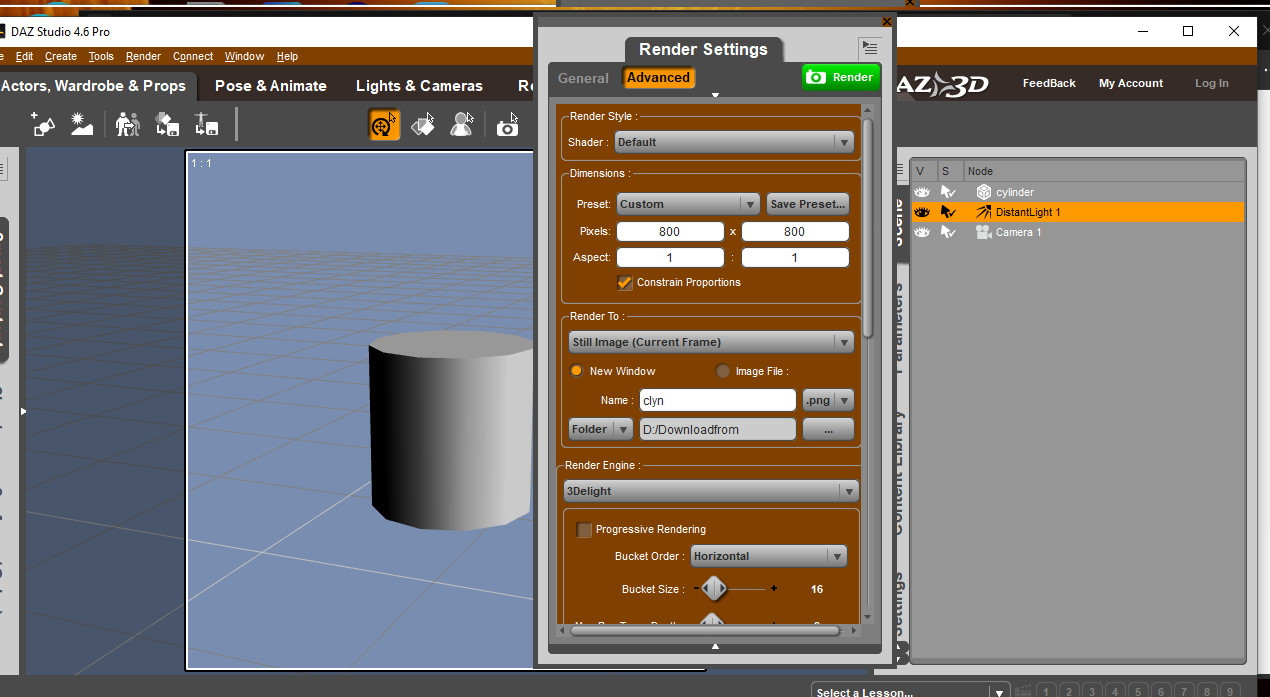Open the Preset dropdown showing Custom
The width and height of the screenshot is (1270, 697).
click(x=688, y=204)
